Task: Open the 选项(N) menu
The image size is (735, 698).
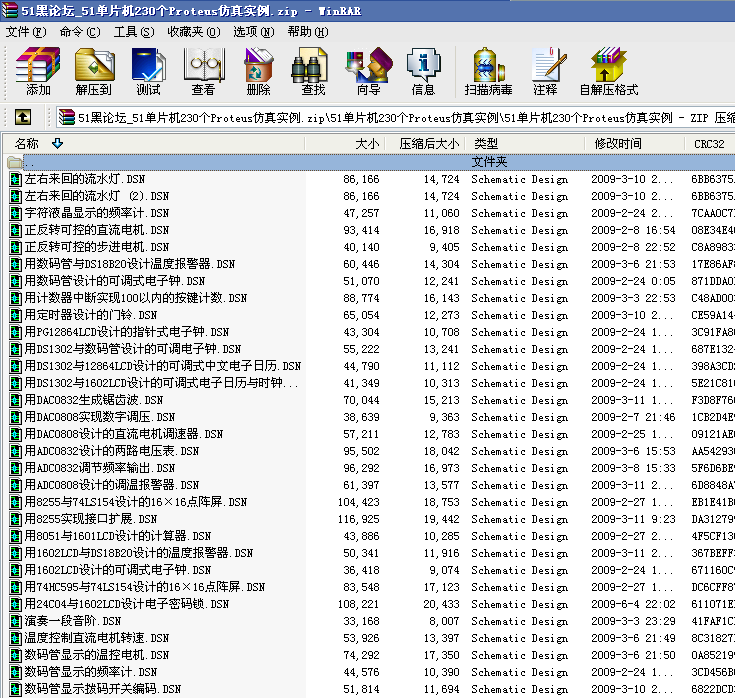Action: click(x=254, y=32)
